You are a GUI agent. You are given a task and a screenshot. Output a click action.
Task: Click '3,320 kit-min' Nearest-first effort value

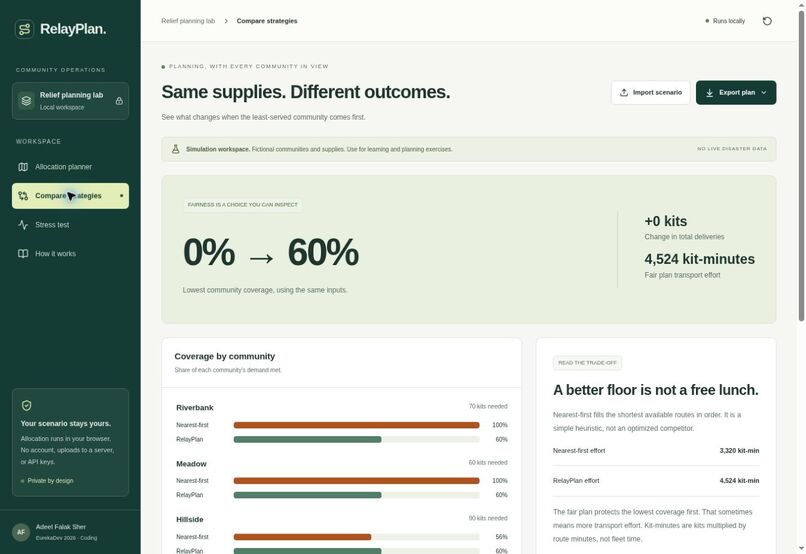click(x=739, y=451)
